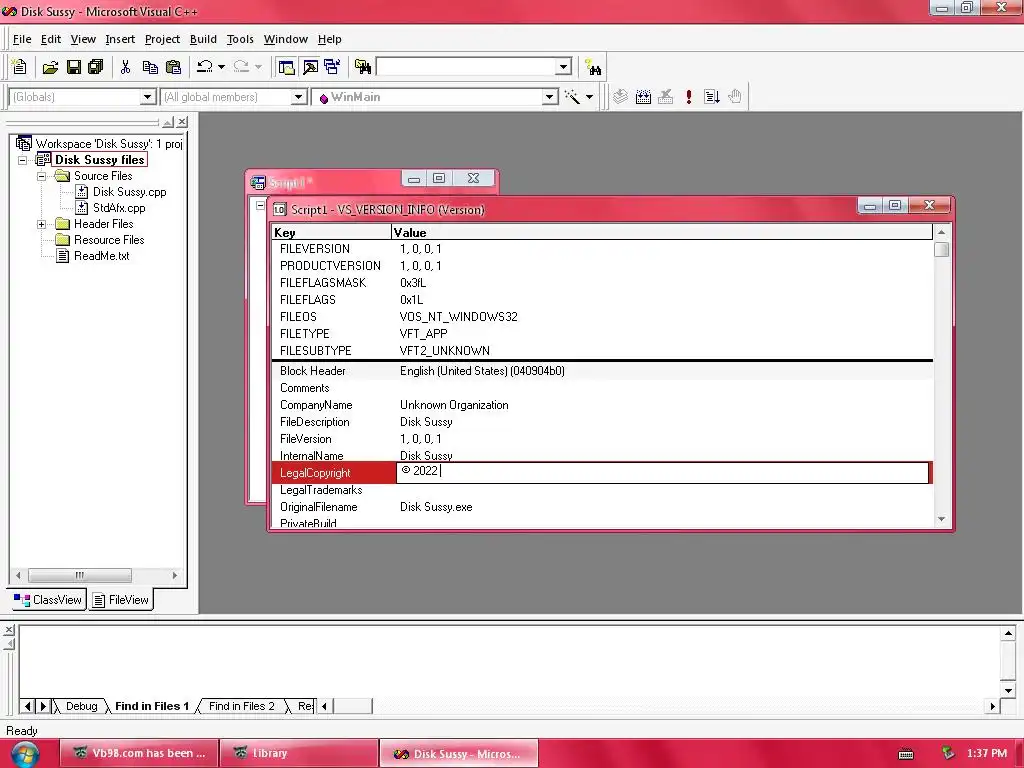Select the CompanyName row in version table
The height and width of the screenshot is (768, 1024).
click(601, 405)
